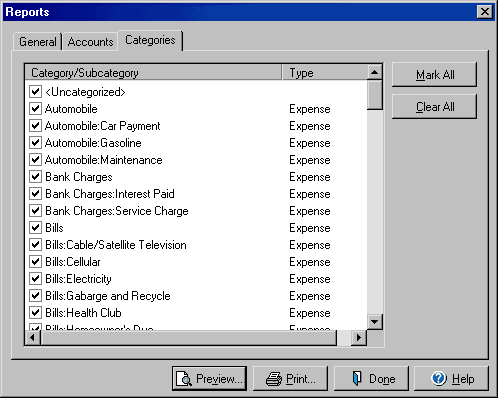Screen dimensions: 498x398
Task: Select the 'Bills:Health Club' row text
Action: coord(83,313)
